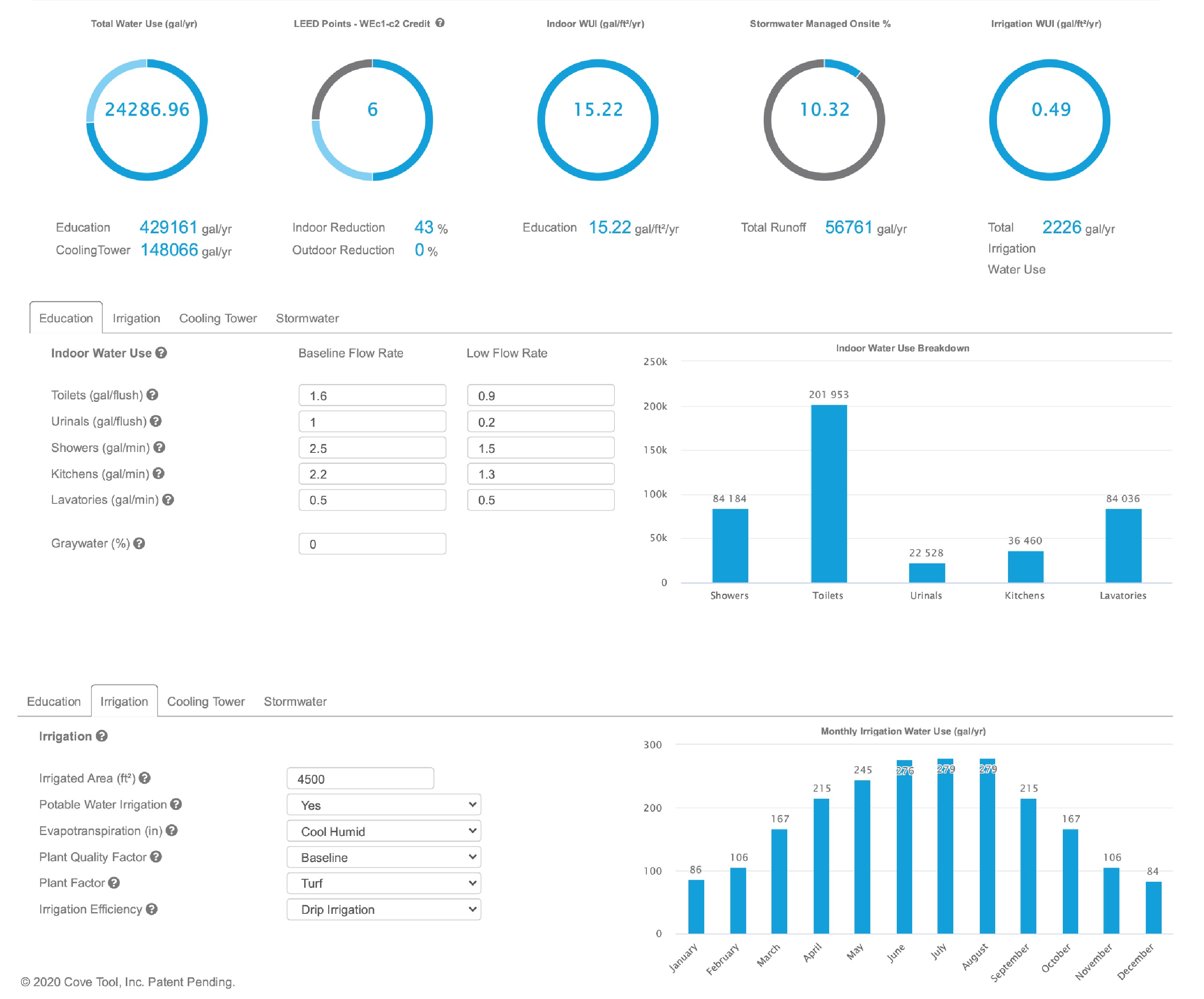Open help for the Irrigation section
Screen dimensions: 1204x999
click(102, 736)
